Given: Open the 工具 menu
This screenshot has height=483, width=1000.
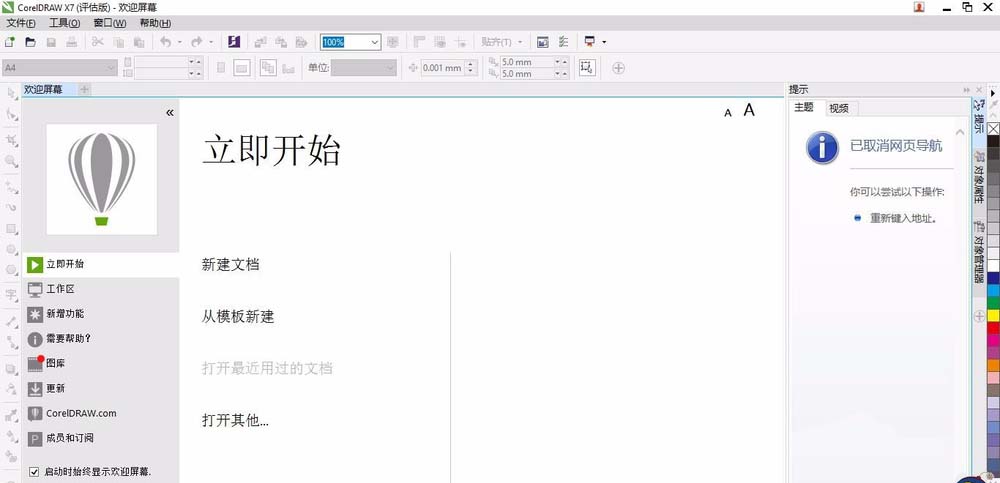Looking at the screenshot, I should click(x=65, y=23).
